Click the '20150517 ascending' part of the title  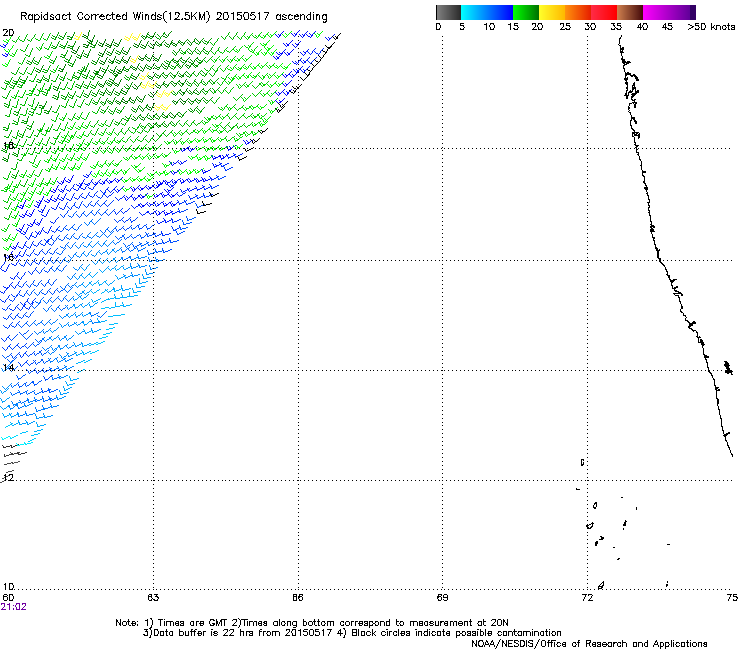[271, 17]
